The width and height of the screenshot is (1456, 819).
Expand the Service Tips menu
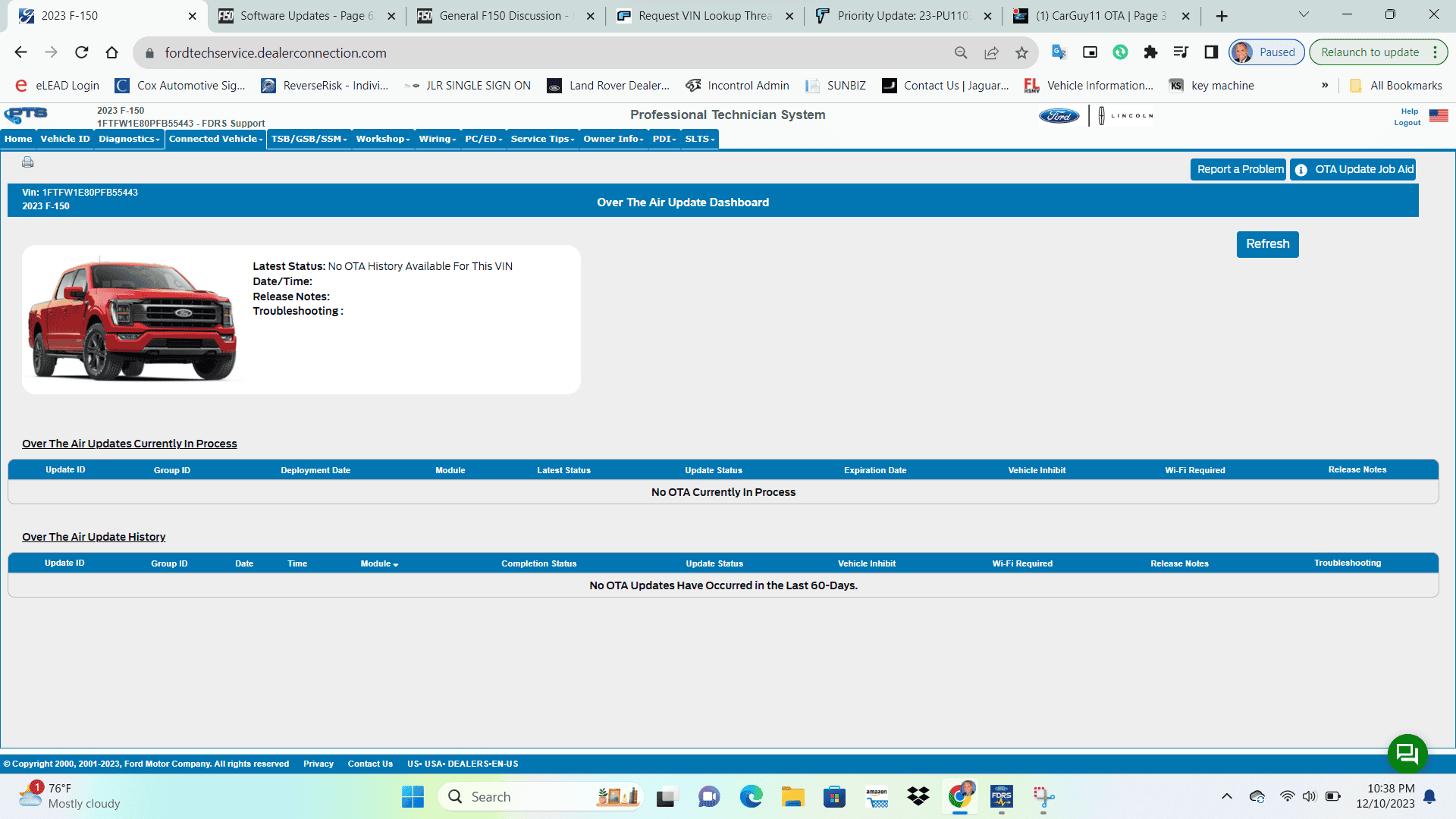pyautogui.click(x=542, y=139)
